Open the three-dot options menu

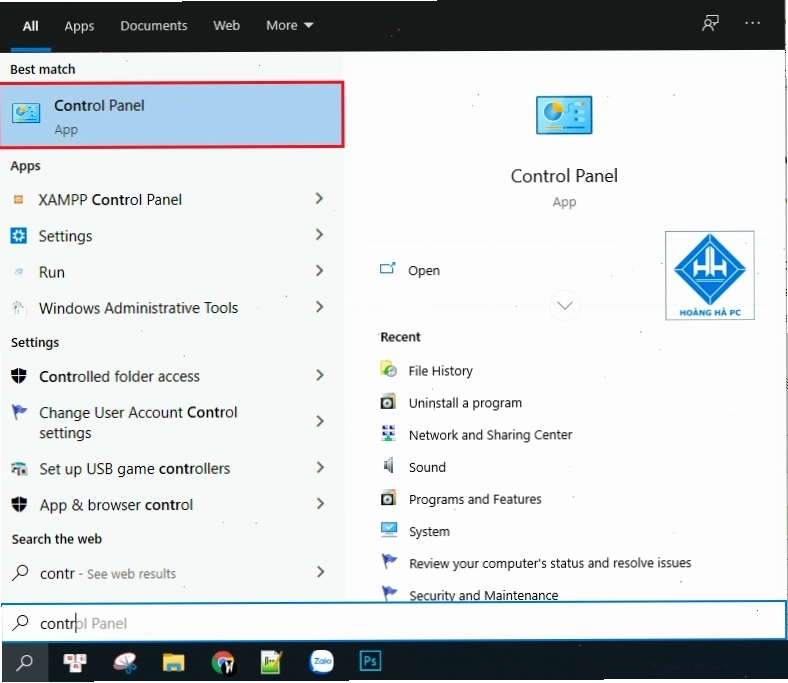[x=752, y=23]
